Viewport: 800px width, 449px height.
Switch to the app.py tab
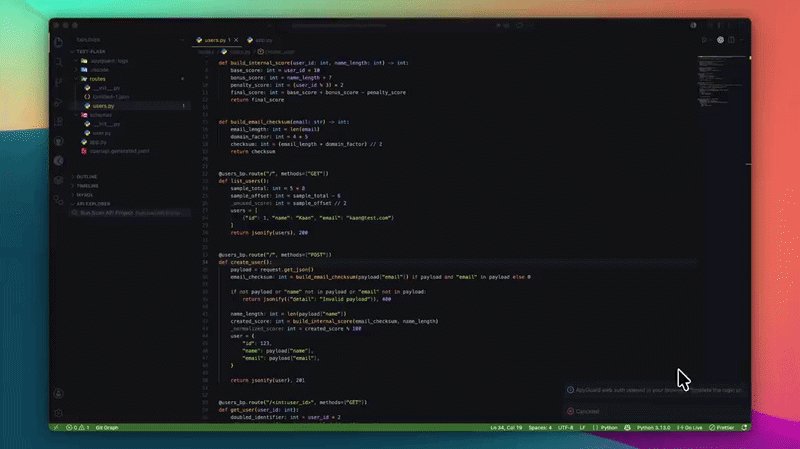[260, 40]
